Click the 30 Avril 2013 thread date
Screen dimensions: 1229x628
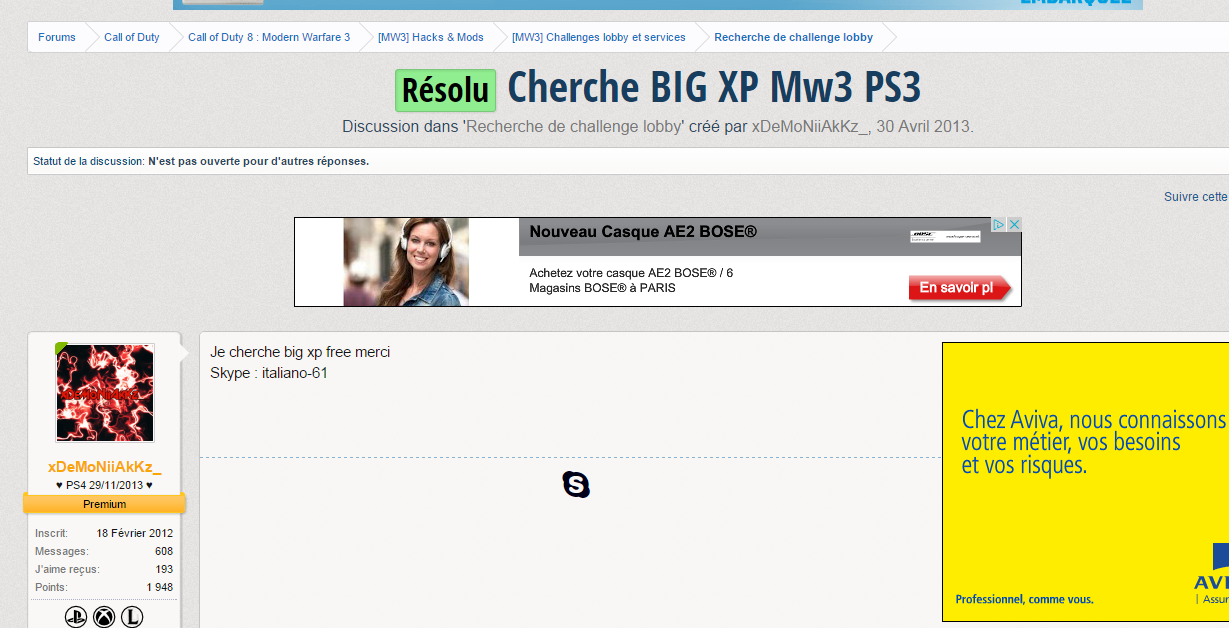coord(923,127)
